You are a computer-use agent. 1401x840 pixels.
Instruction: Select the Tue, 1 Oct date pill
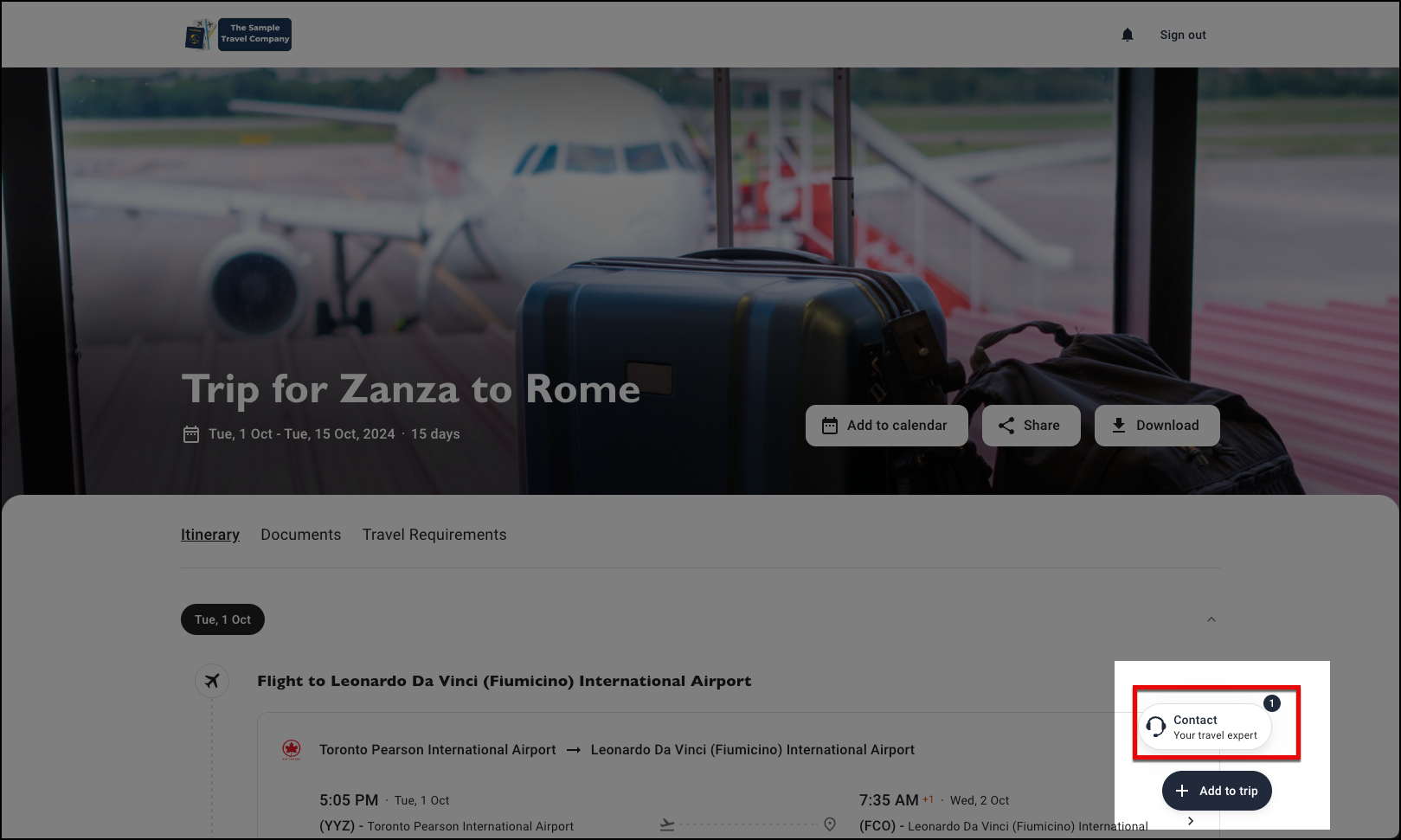coord(222,619)
